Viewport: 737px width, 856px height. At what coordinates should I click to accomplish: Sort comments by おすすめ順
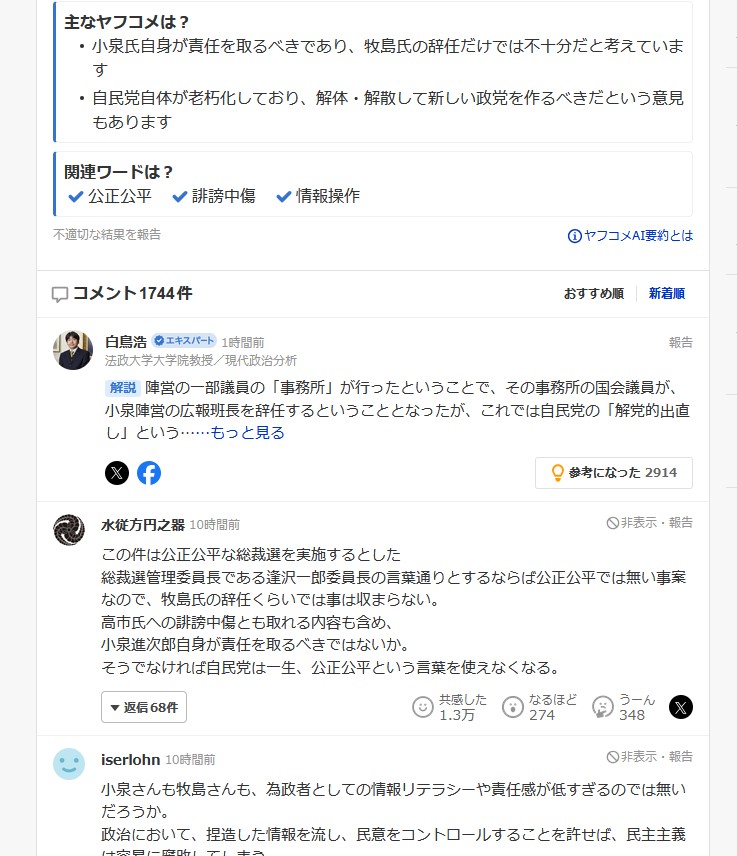point(593,293)
